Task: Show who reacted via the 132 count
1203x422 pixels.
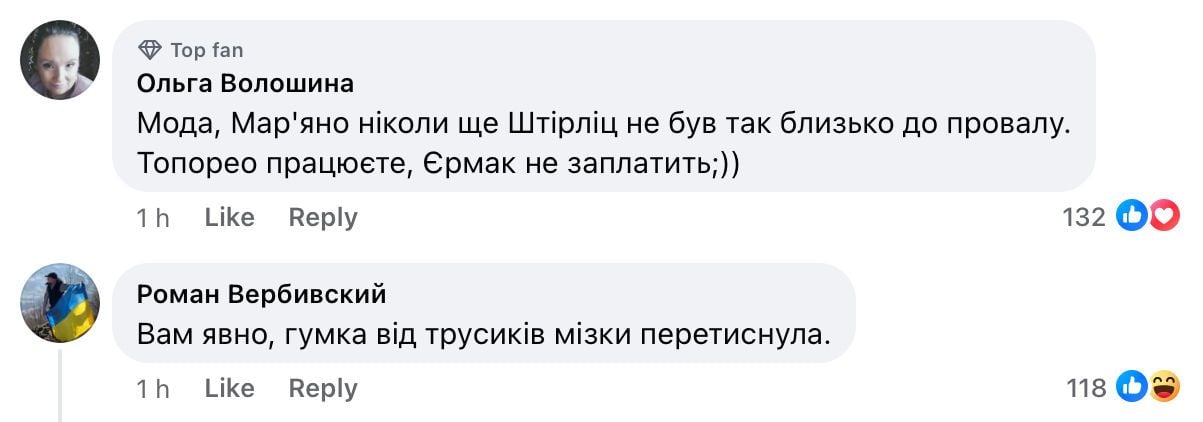Action: tap(1083, 217)
